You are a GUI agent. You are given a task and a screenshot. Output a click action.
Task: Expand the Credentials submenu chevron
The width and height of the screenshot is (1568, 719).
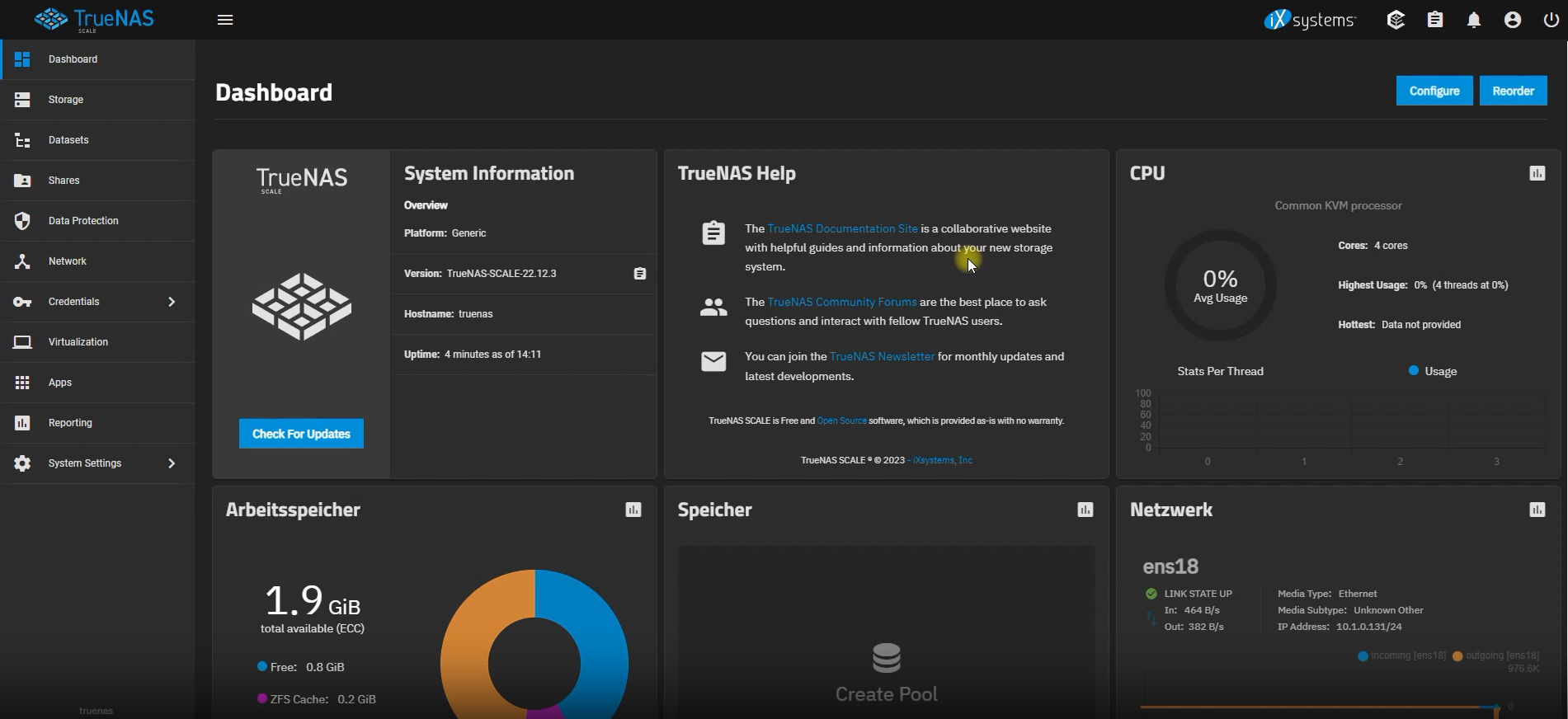coord(172,302)
